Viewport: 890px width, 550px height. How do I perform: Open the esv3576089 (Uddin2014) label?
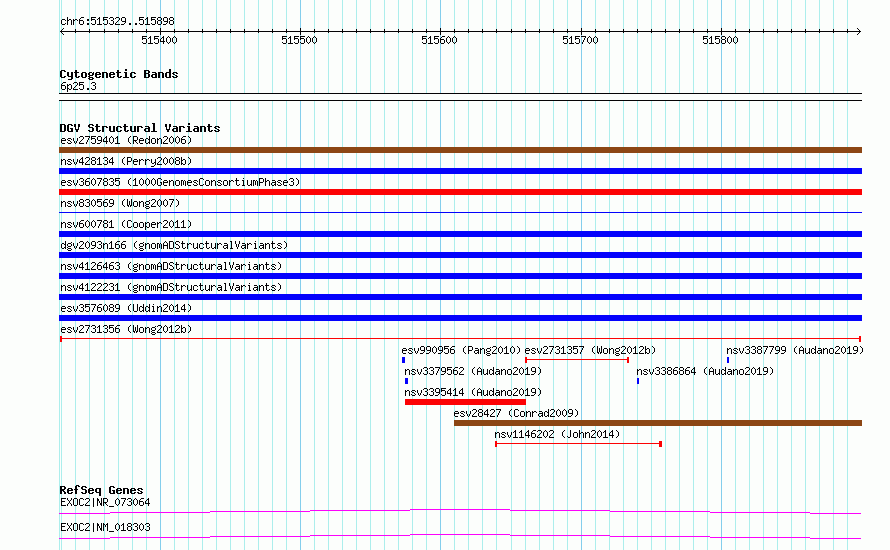click(126, 308)
